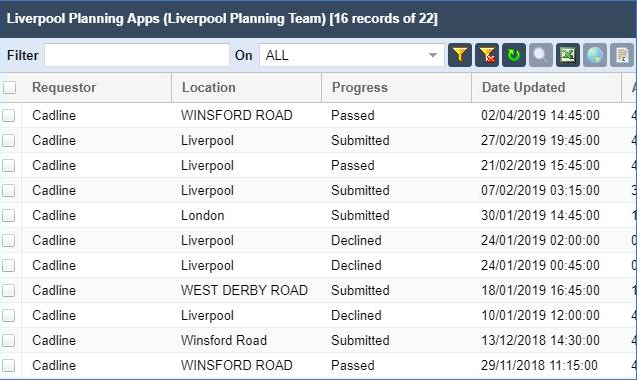Viewport: 638px width, 382px height.
Task: Click Submitted status in the London row
Action: 360,216
